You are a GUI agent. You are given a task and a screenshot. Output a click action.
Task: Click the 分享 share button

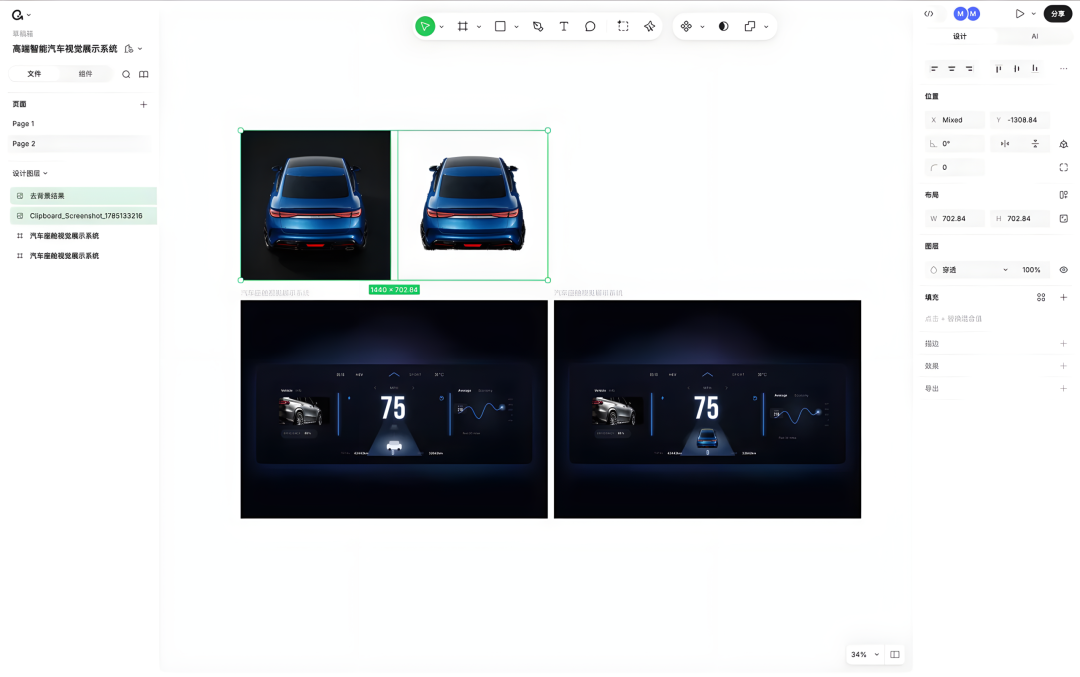pos(1058,14)
